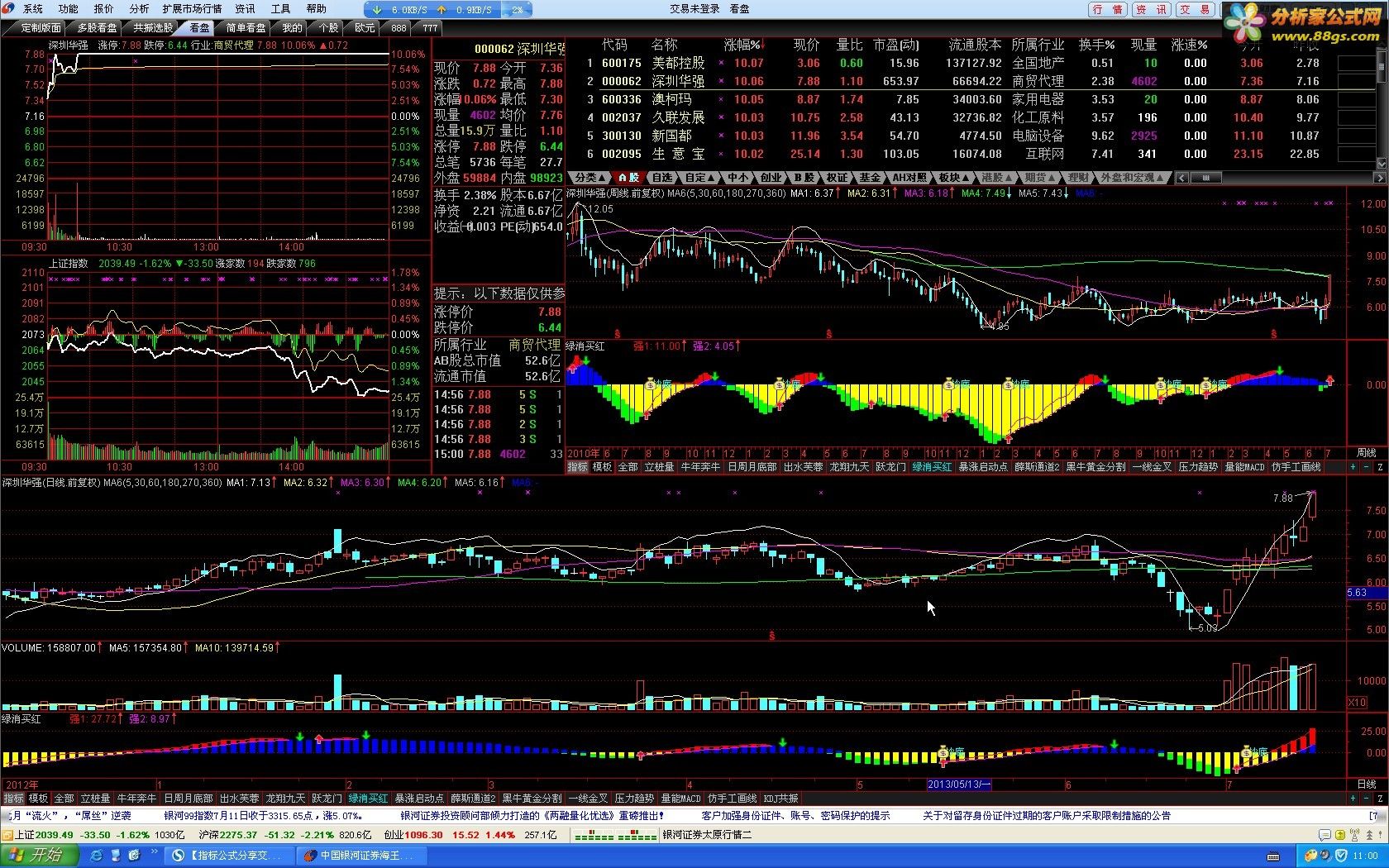Image resolution: width=1389 pixels, height=868 pixels.
Task: Select 牛年奔牛 indicator in the weekly chart
Action: click(700, 467)
